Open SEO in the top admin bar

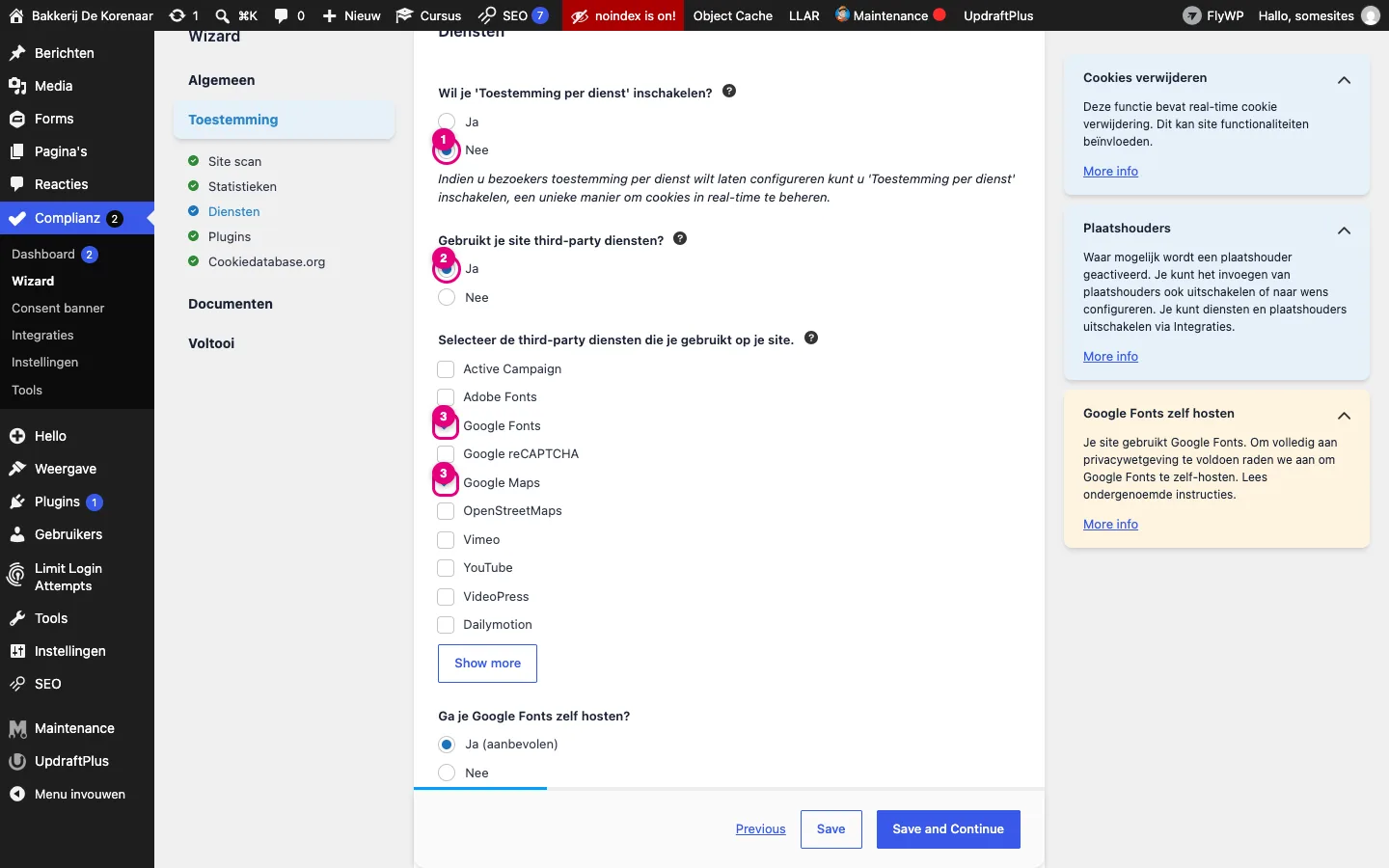514,15
